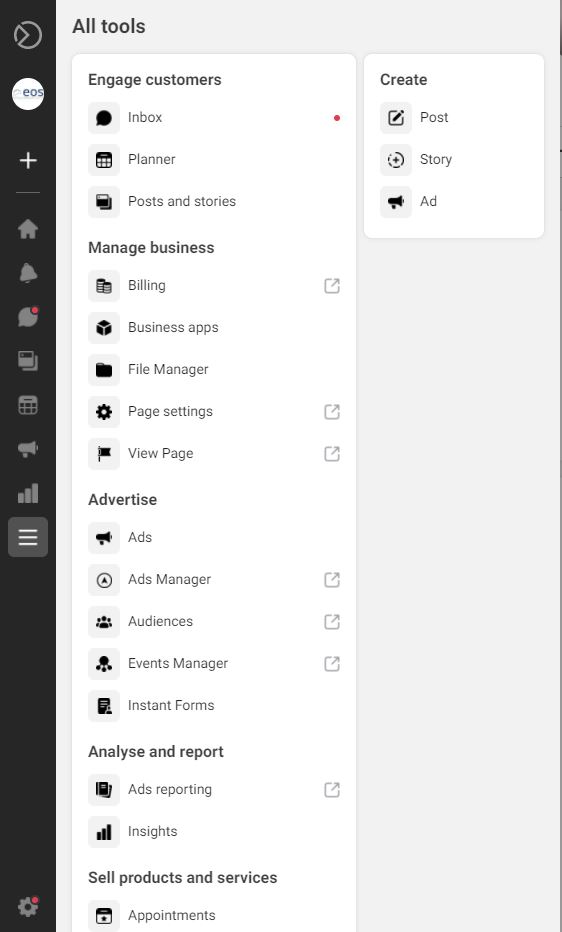
Task: Open the Home icon in sidebar
Action: click(28, 229)
